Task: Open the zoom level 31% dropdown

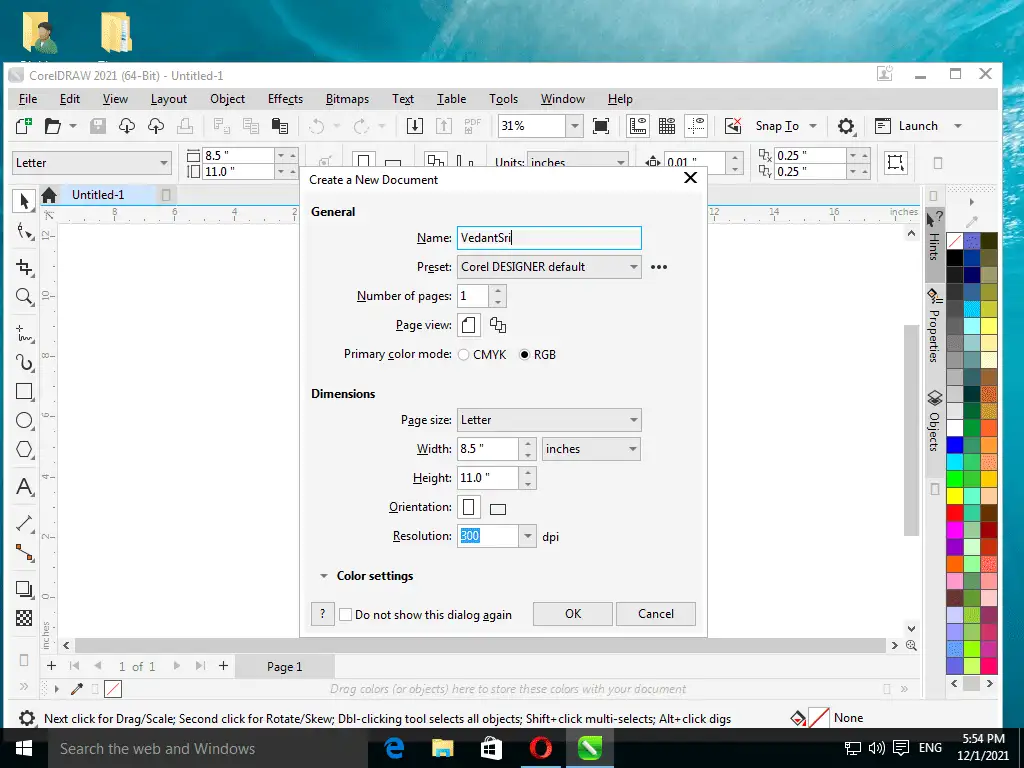Action: (575, 126)
